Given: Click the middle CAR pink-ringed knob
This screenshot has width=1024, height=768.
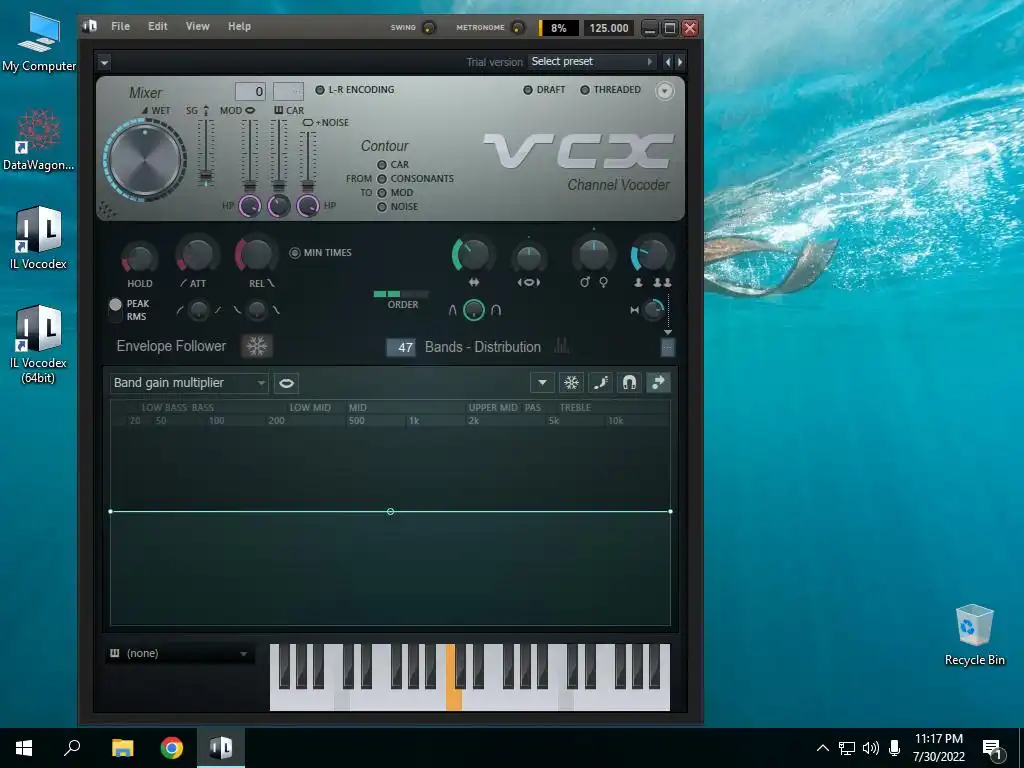Looking at the screenshot, I should pyautogui.click(x=279, y=206).
